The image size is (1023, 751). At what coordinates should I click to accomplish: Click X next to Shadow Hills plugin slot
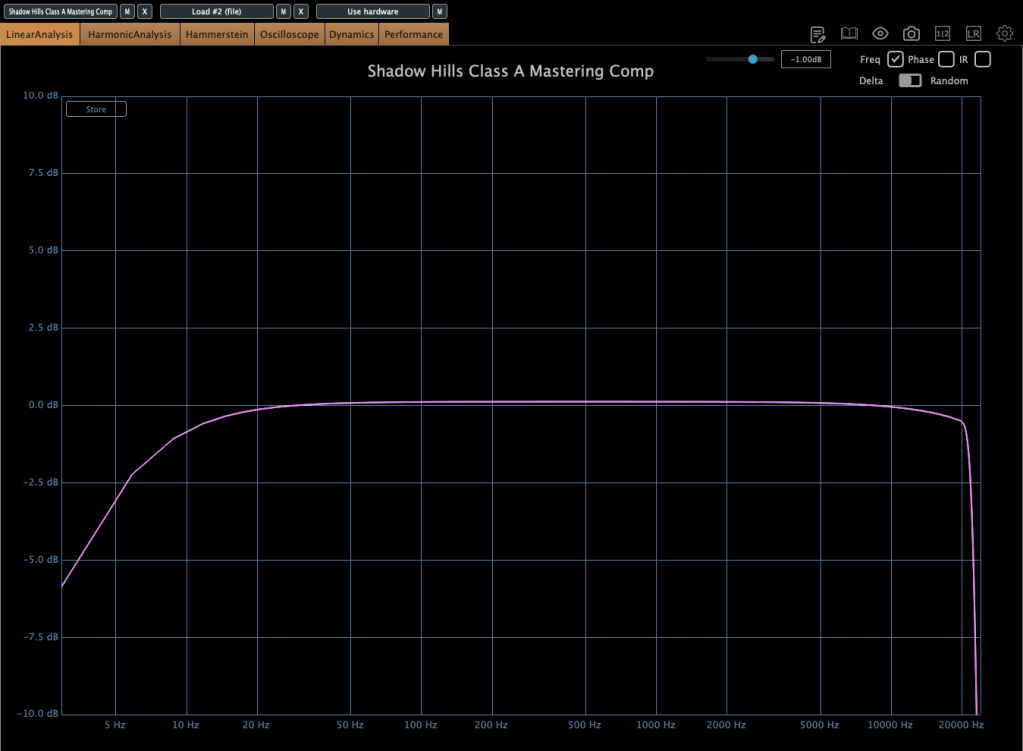[145, 11]
